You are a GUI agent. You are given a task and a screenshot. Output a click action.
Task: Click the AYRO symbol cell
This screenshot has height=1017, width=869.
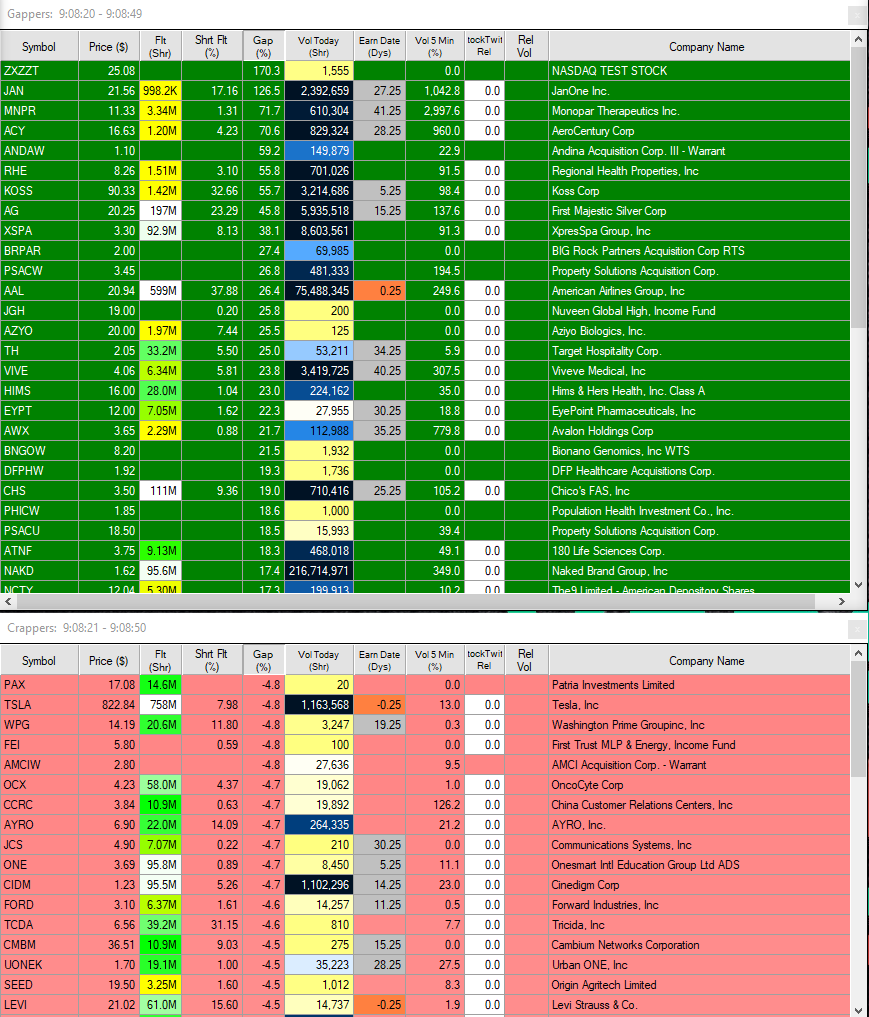click(40, 825)
